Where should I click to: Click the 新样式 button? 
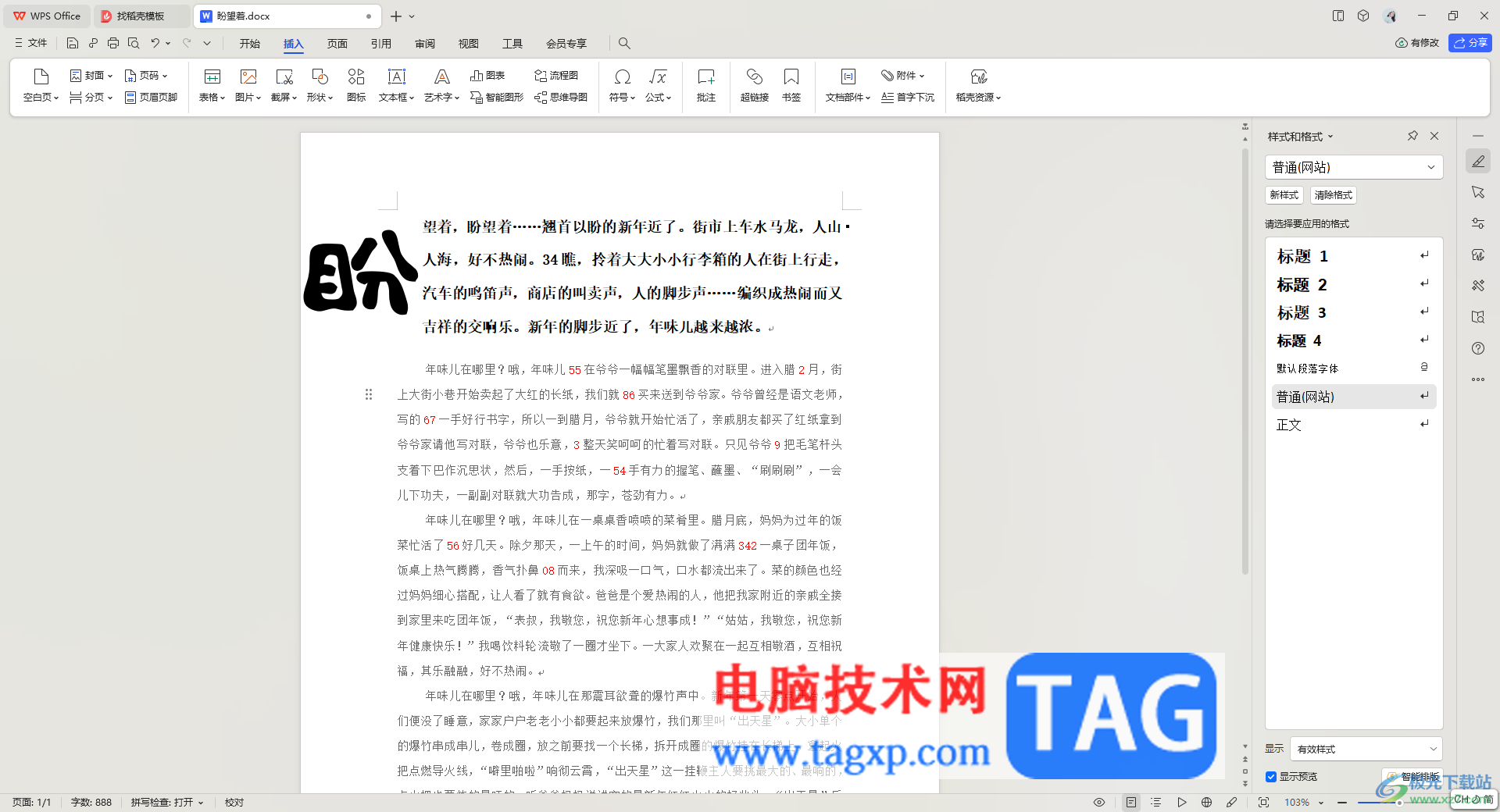pyautogui.click(x=1284, y=195)
